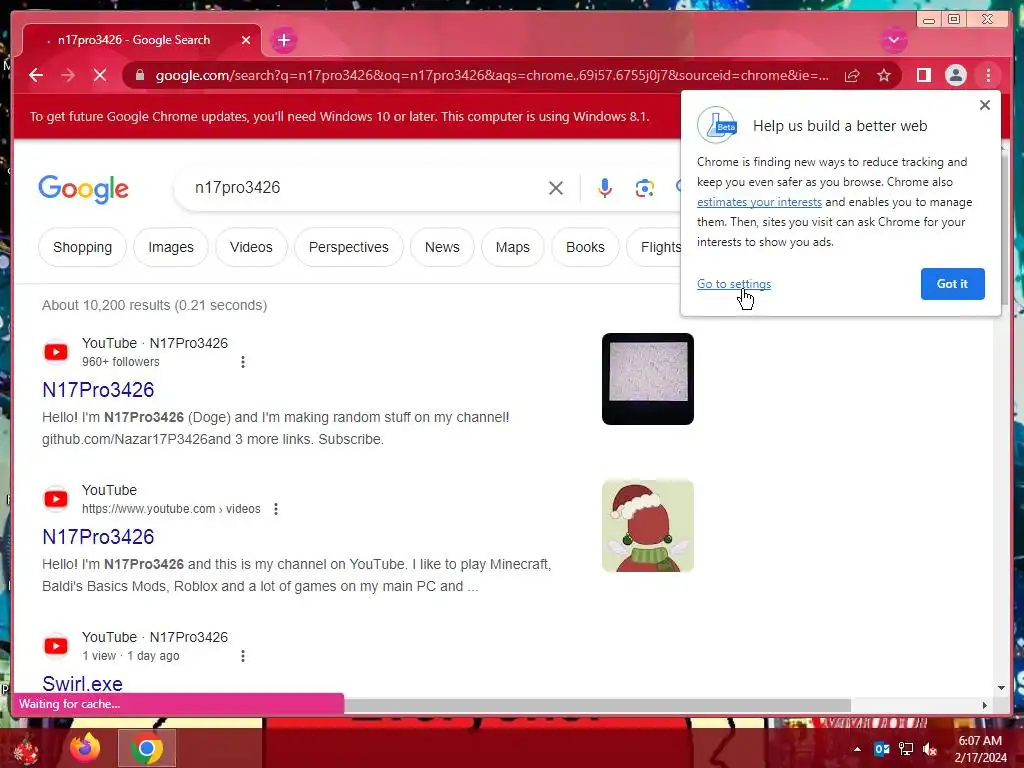Search by image with Lens icon
Image resolution: width=1024 pixels, height=768 pixels.
tap(645, 188)
